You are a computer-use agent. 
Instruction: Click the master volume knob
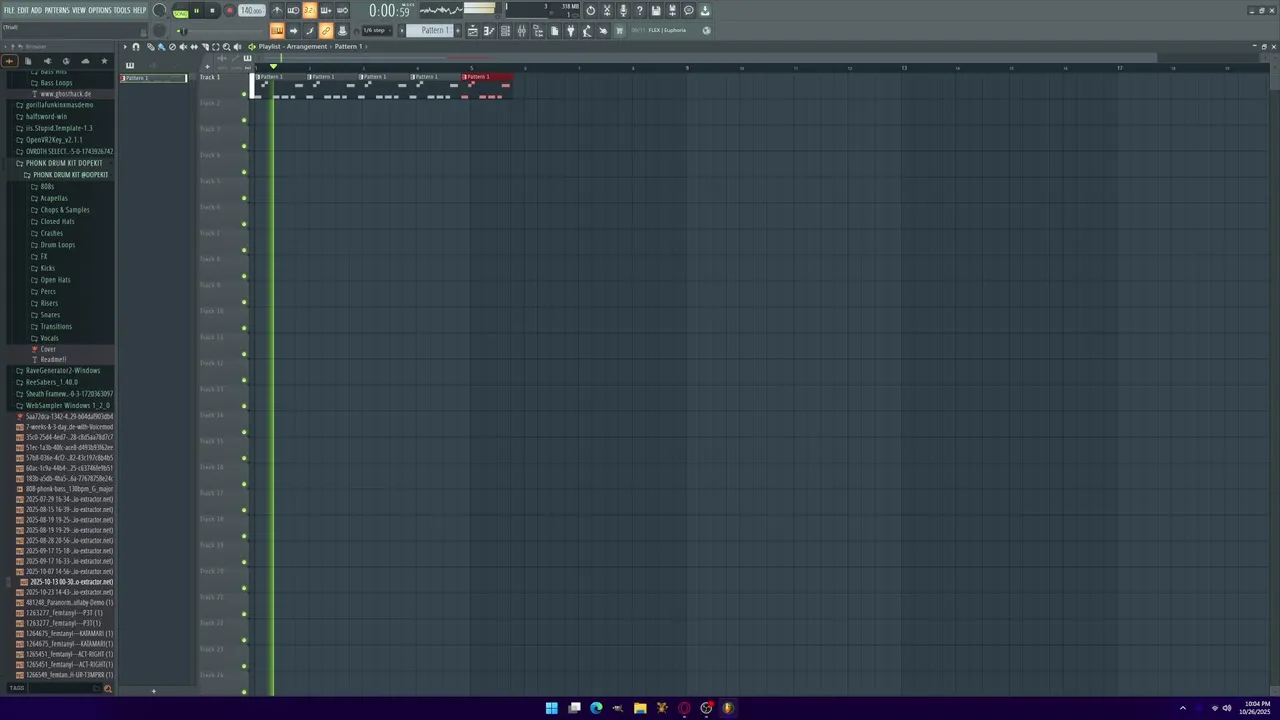click(x=159, y=10)
